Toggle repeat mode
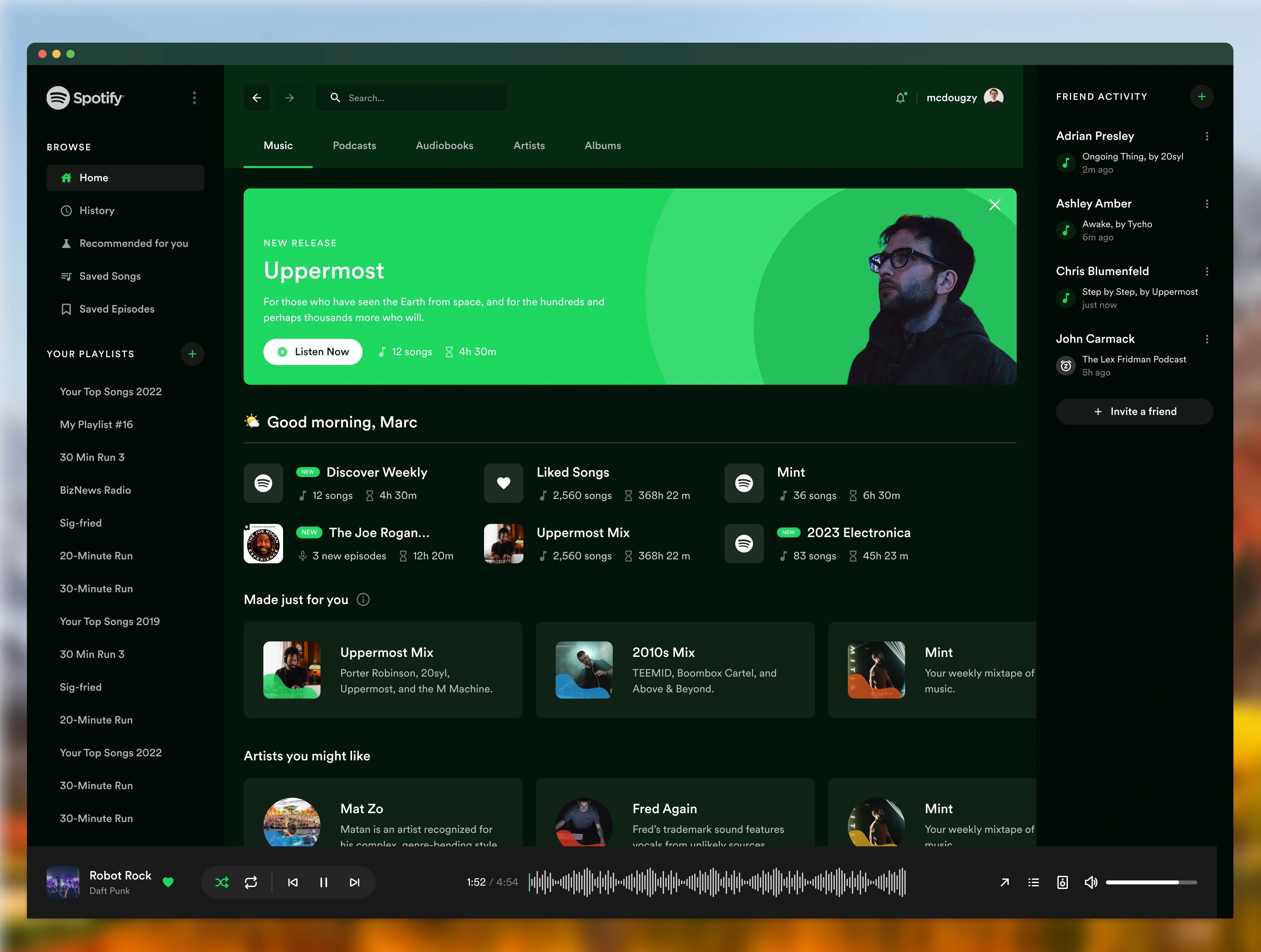Screen dimensions: 1261x952 coord(251,882)
